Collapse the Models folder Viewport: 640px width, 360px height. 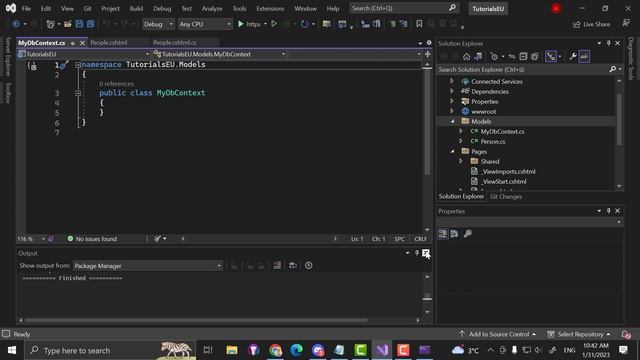pyautogui.click(x=452, y=121)
